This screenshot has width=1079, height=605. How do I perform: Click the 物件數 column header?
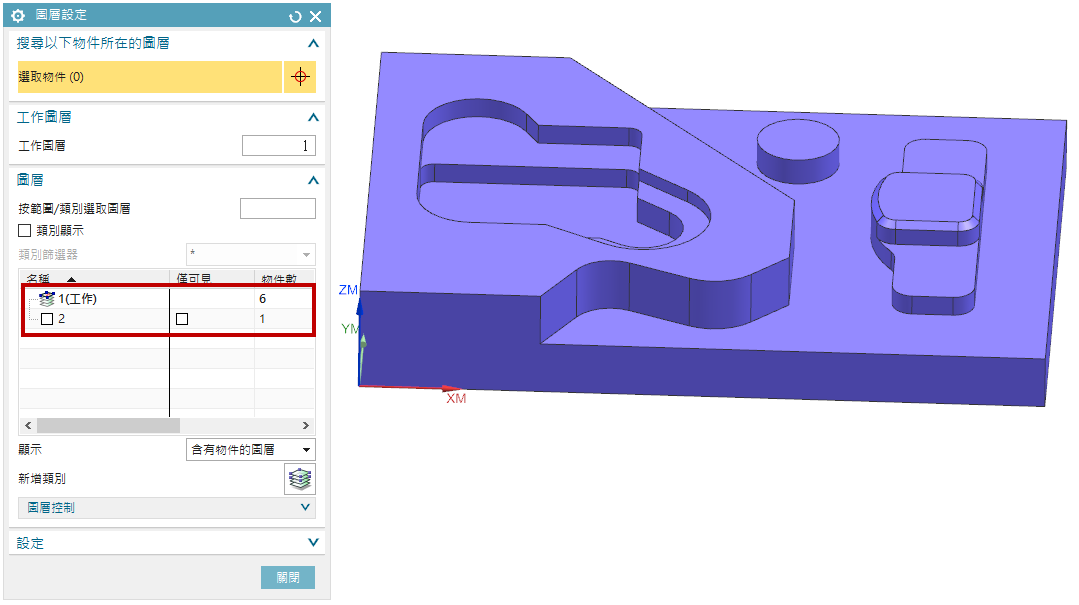(x=284, y=278)
